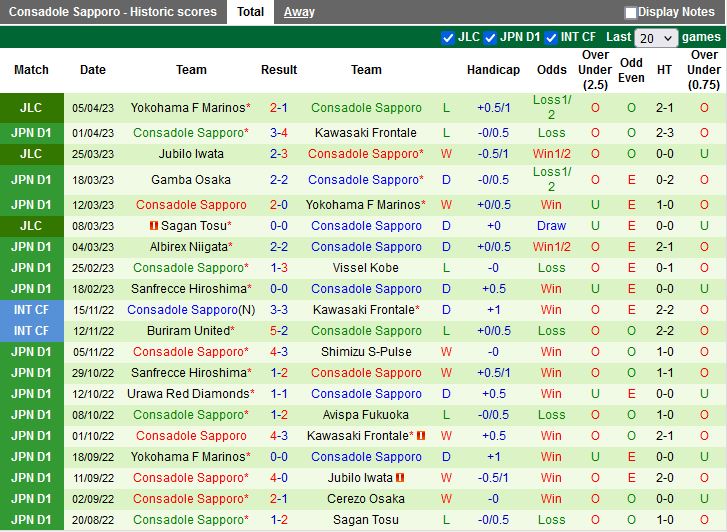Click the 1-2 result on 29/10/22
This screenshot has height=532, width=727.
click(x=279, y=373)
